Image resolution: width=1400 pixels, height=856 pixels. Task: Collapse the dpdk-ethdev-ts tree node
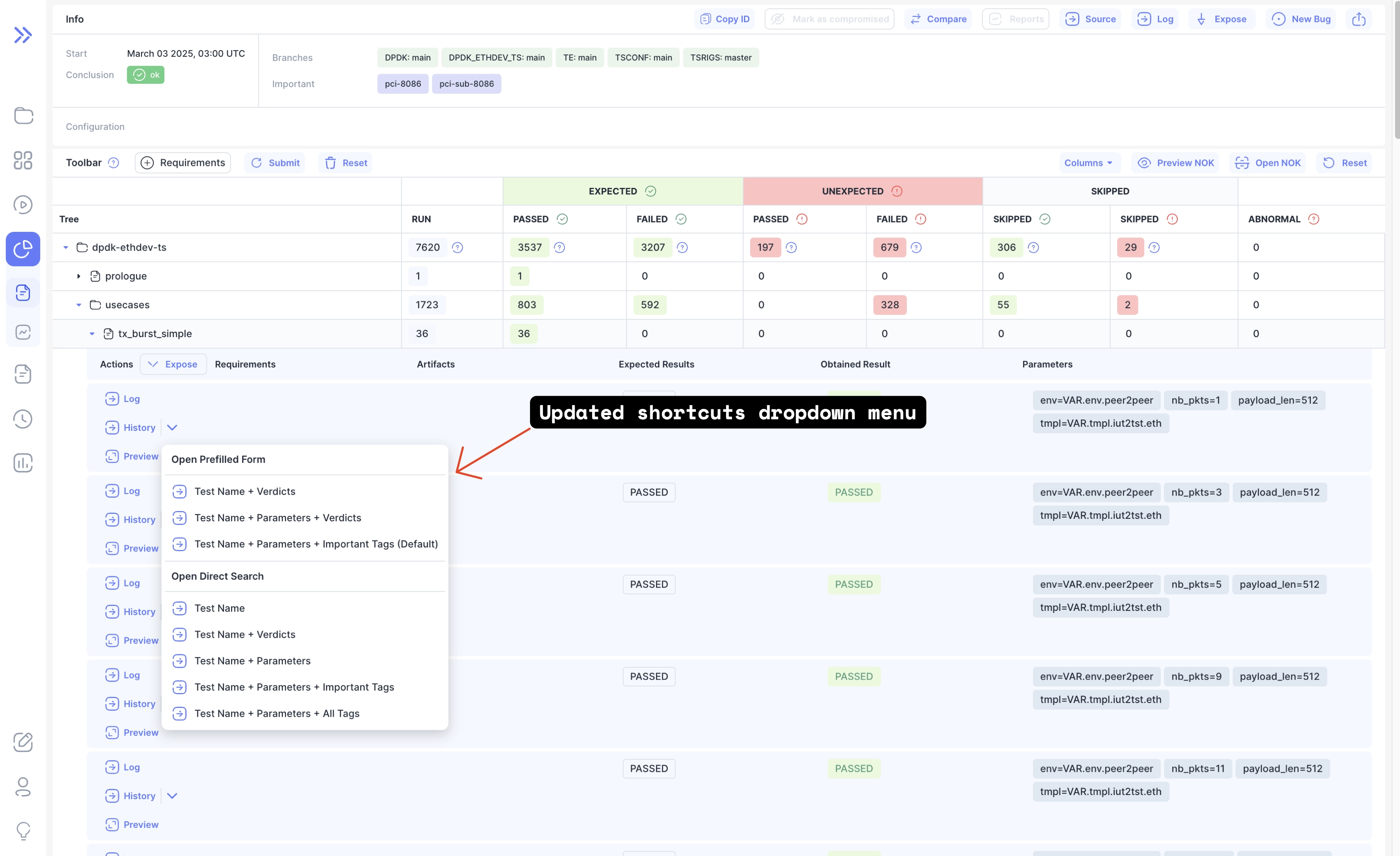point(66,248)
